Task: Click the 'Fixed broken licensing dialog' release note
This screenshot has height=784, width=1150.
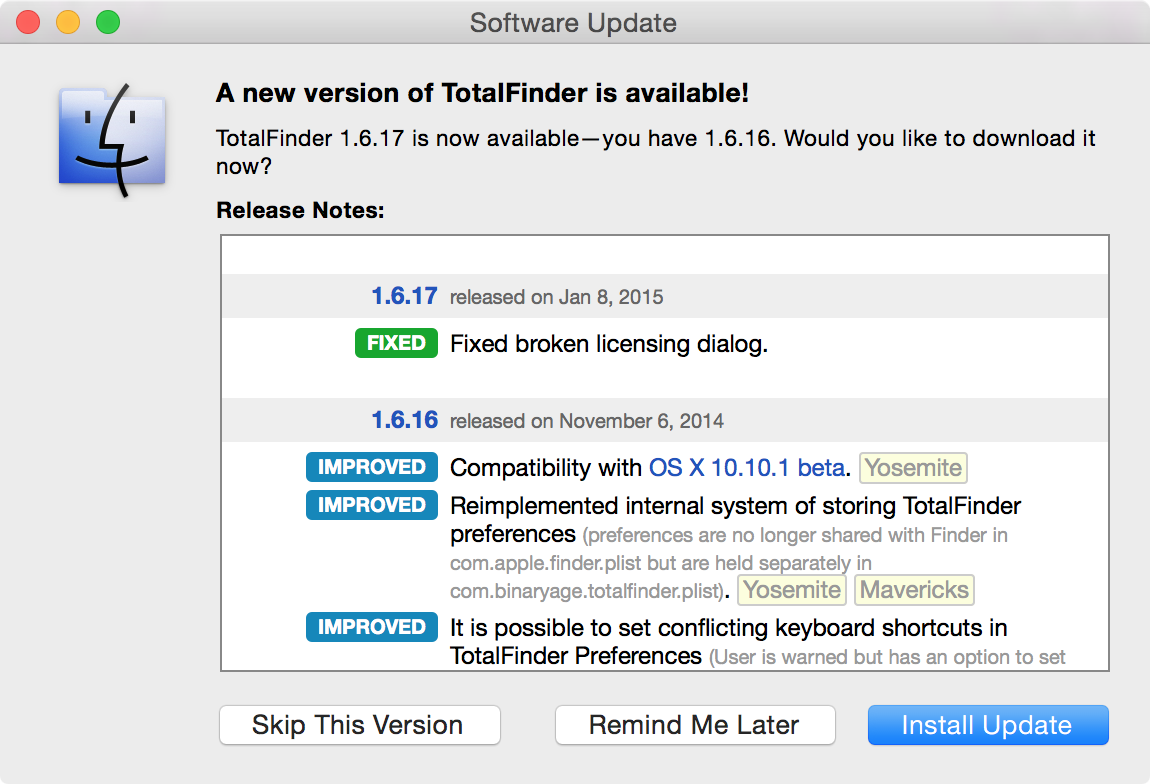Action: point(609,344)
